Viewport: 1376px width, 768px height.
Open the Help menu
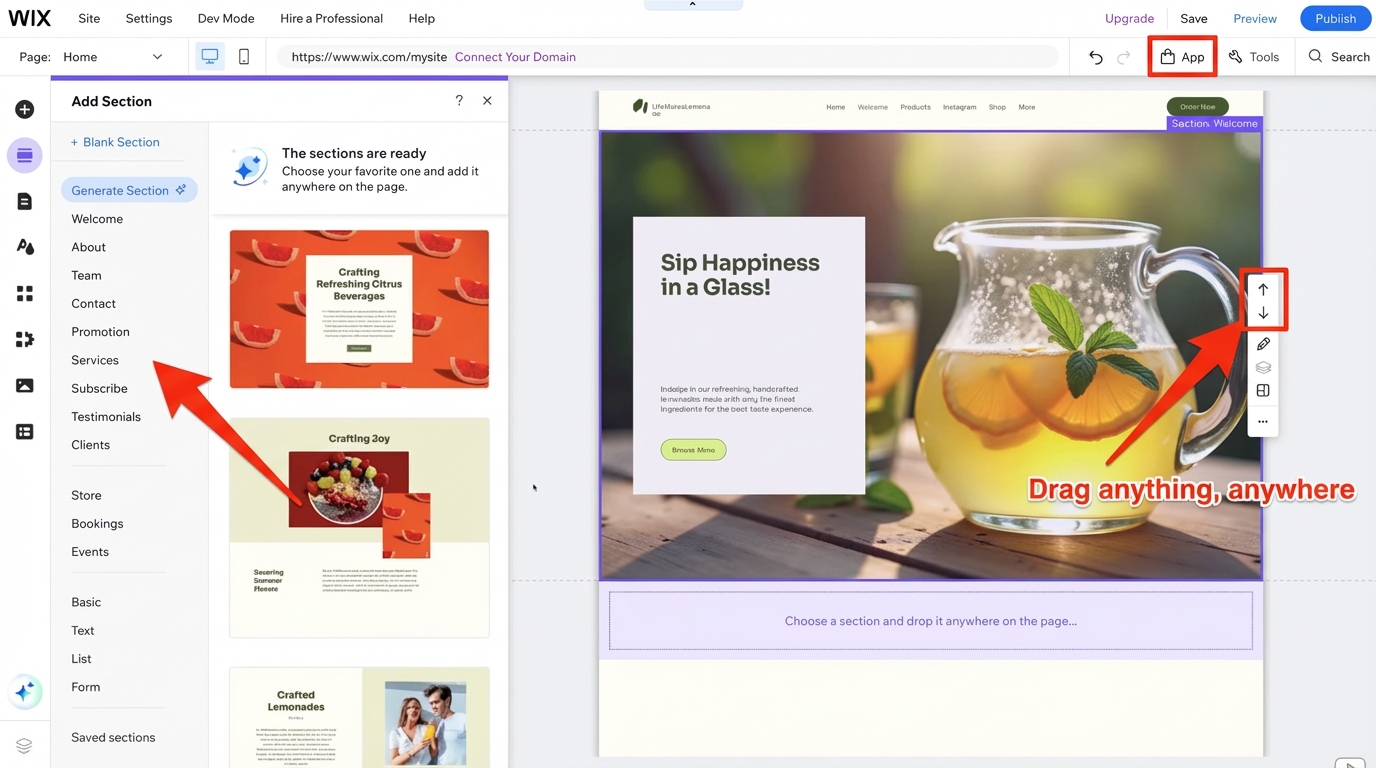click(421, 18)
